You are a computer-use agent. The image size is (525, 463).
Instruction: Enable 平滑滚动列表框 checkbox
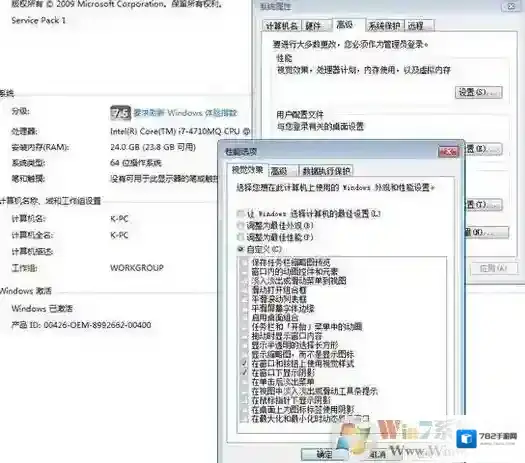[x=245, y=299]
